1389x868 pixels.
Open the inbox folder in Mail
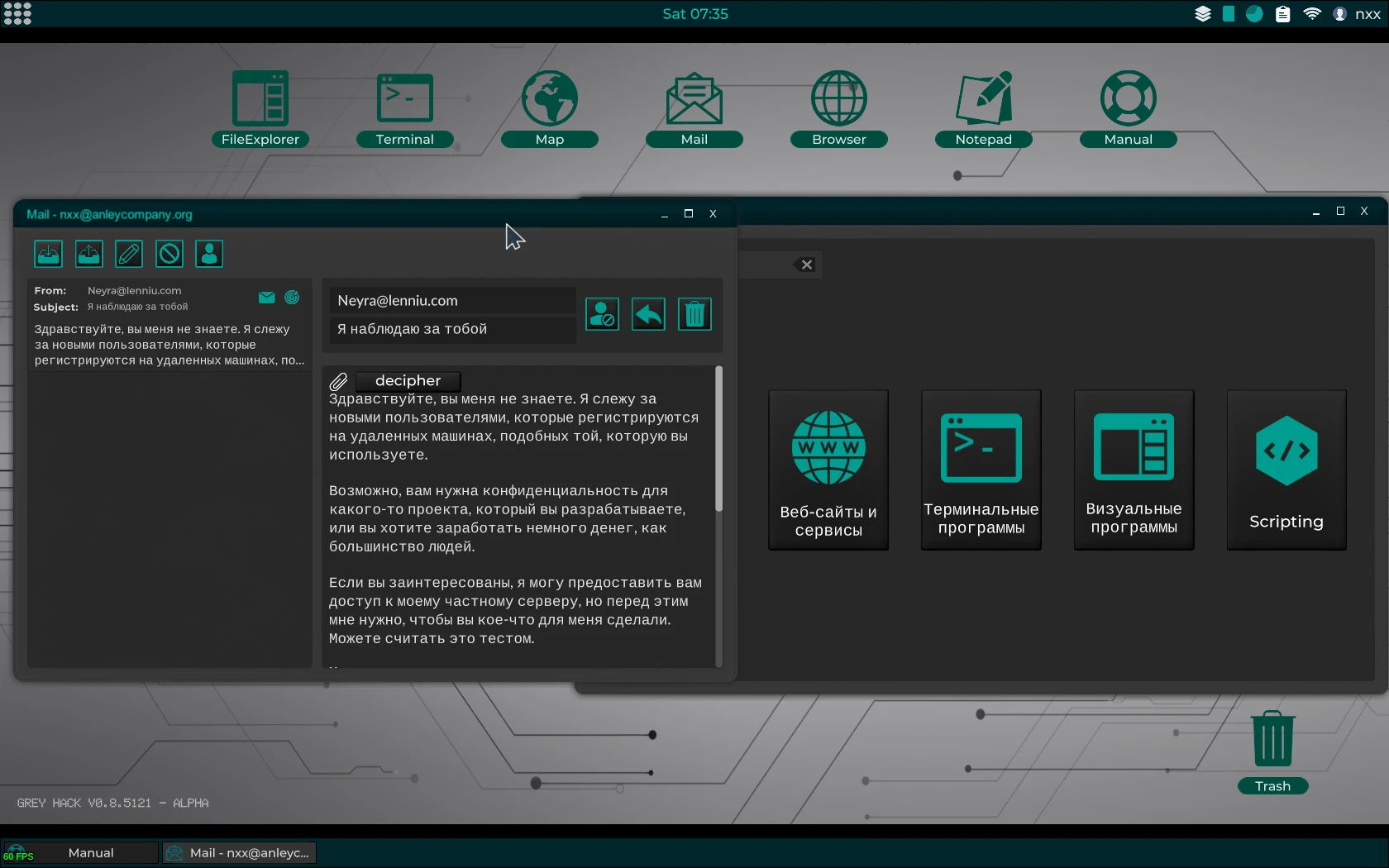[48, 254]
